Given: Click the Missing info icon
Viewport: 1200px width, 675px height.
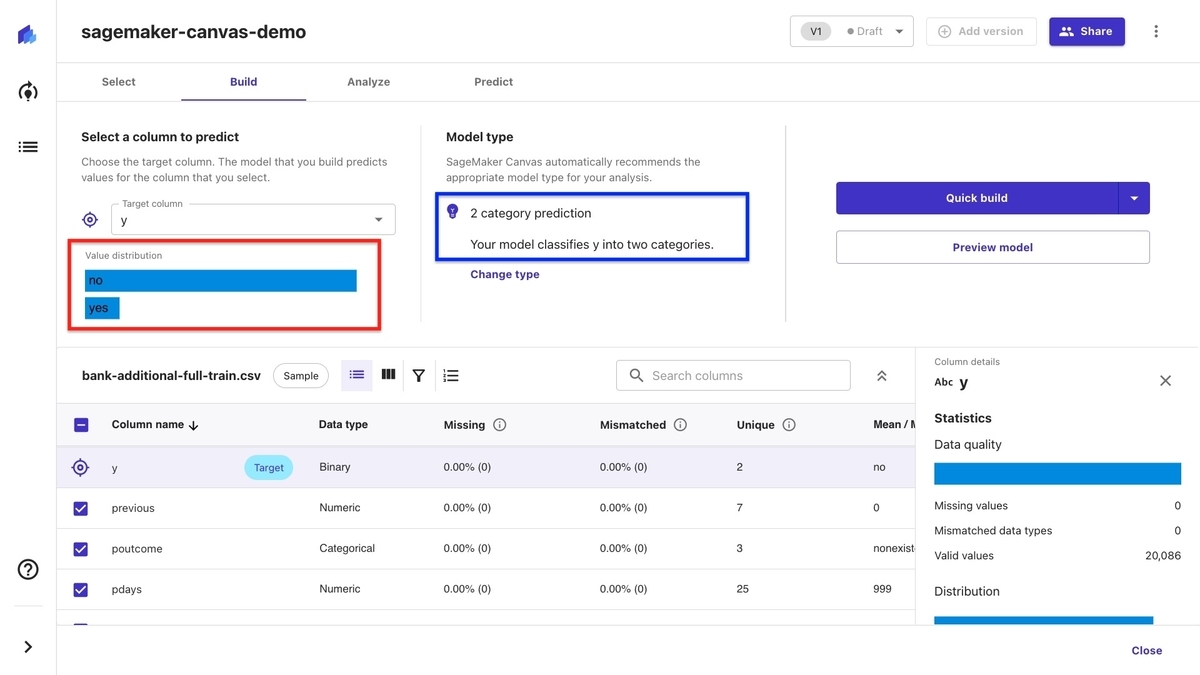Looking at the screenshot, I should point(500,425).
